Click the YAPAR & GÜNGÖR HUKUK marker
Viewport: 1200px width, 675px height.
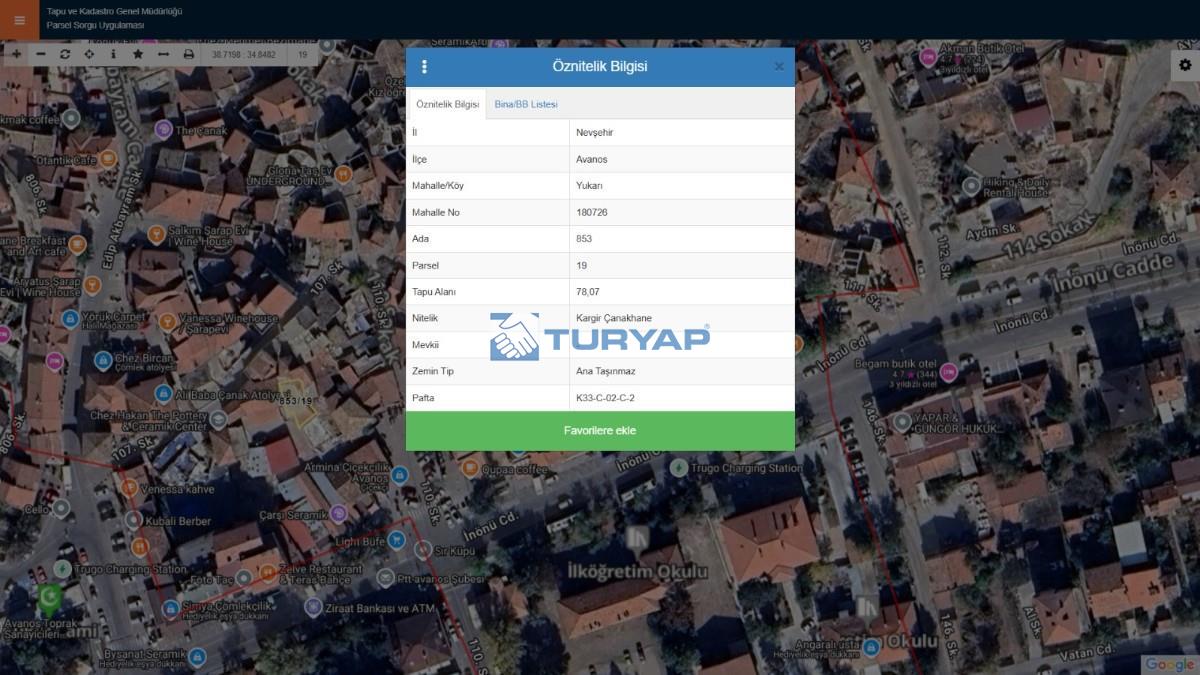coord(902,422)
